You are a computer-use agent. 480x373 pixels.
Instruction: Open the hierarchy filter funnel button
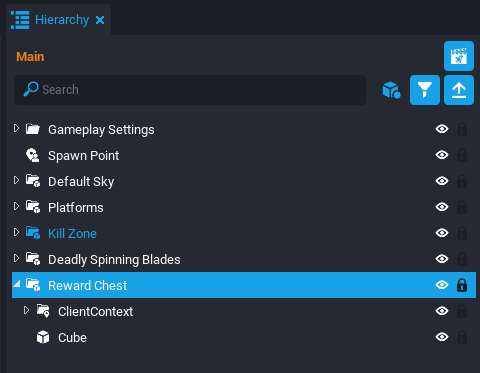click(425, 90)
